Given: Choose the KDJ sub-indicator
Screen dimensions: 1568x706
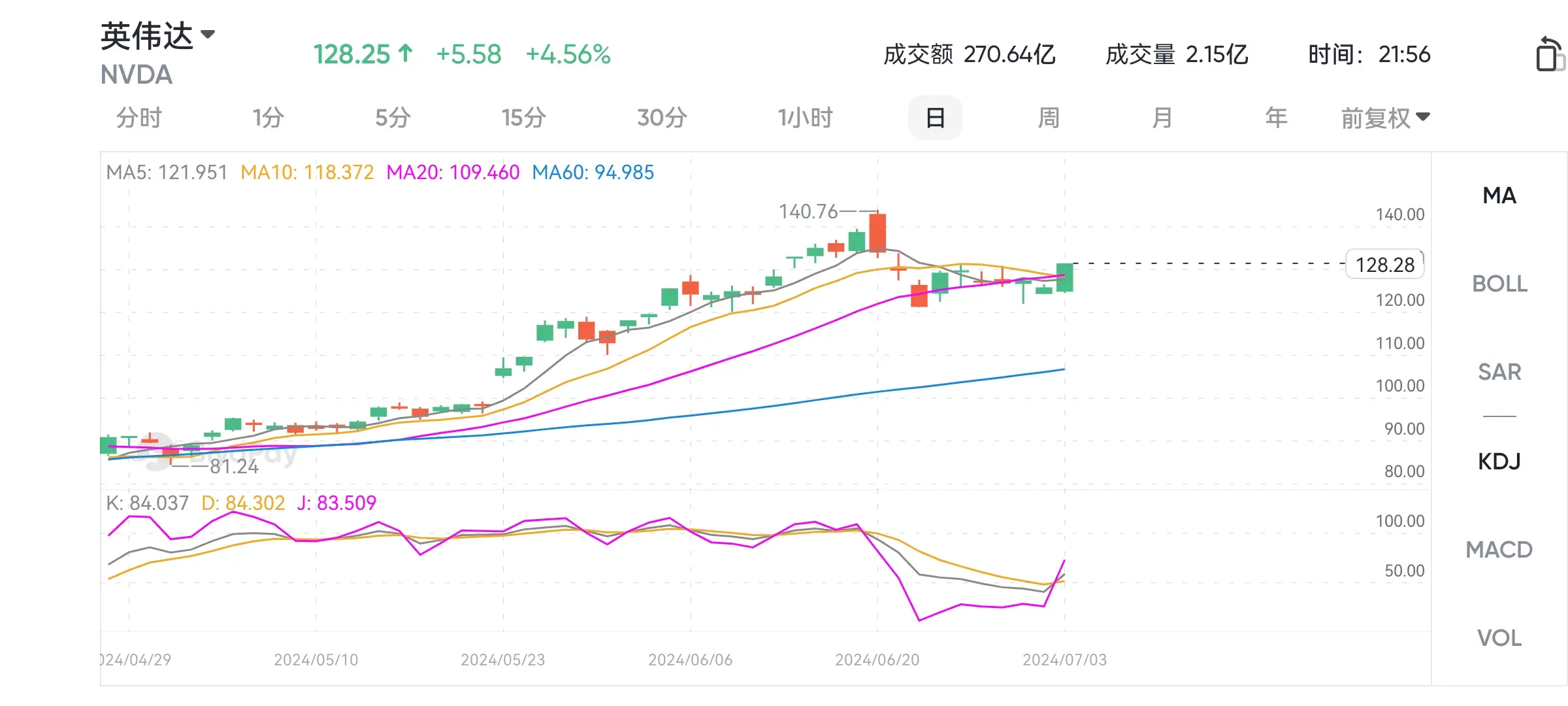Looking at the screenshot, I should click(x=1499, y=462).
